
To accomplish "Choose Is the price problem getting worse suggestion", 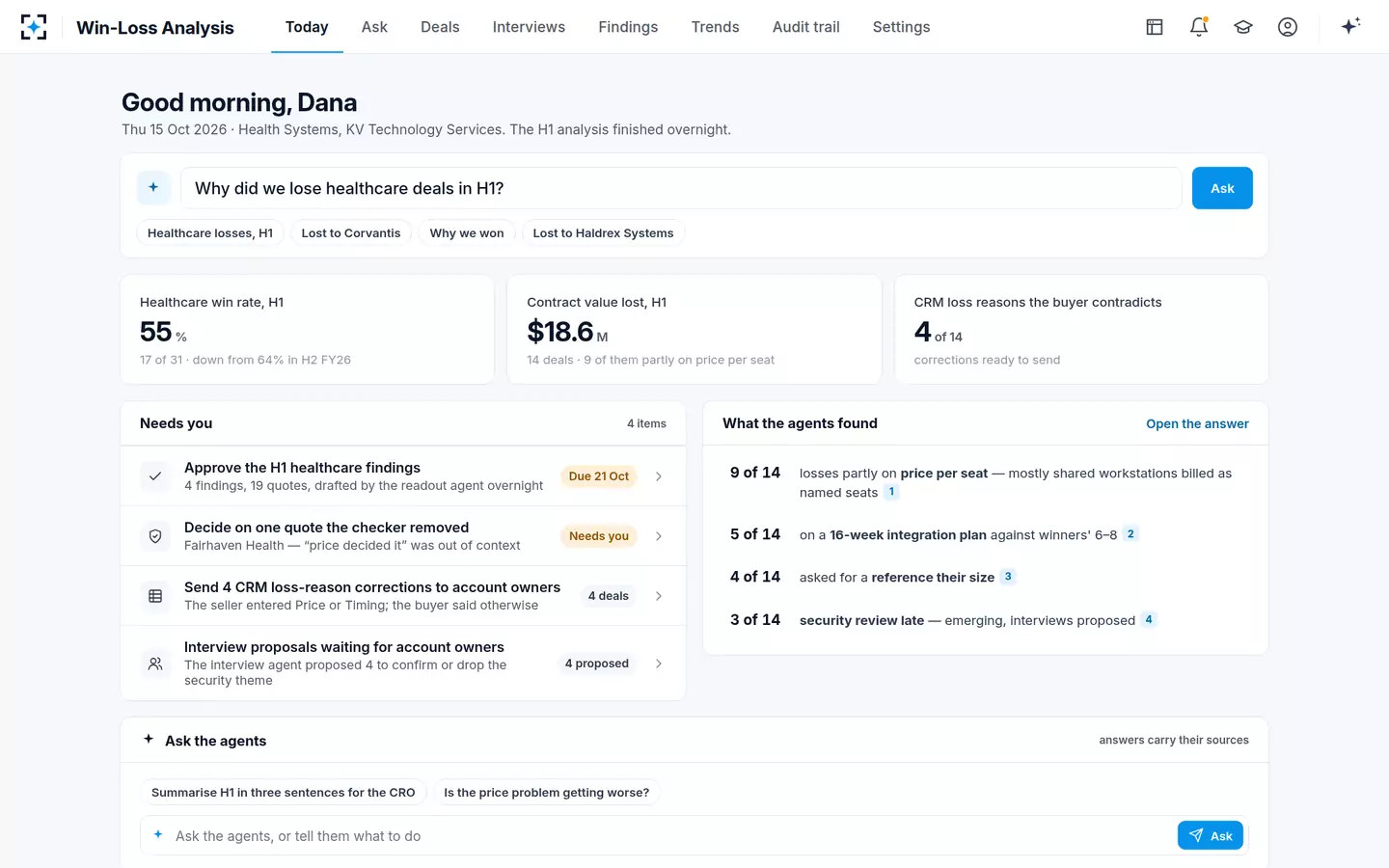I will coord(546,792).
